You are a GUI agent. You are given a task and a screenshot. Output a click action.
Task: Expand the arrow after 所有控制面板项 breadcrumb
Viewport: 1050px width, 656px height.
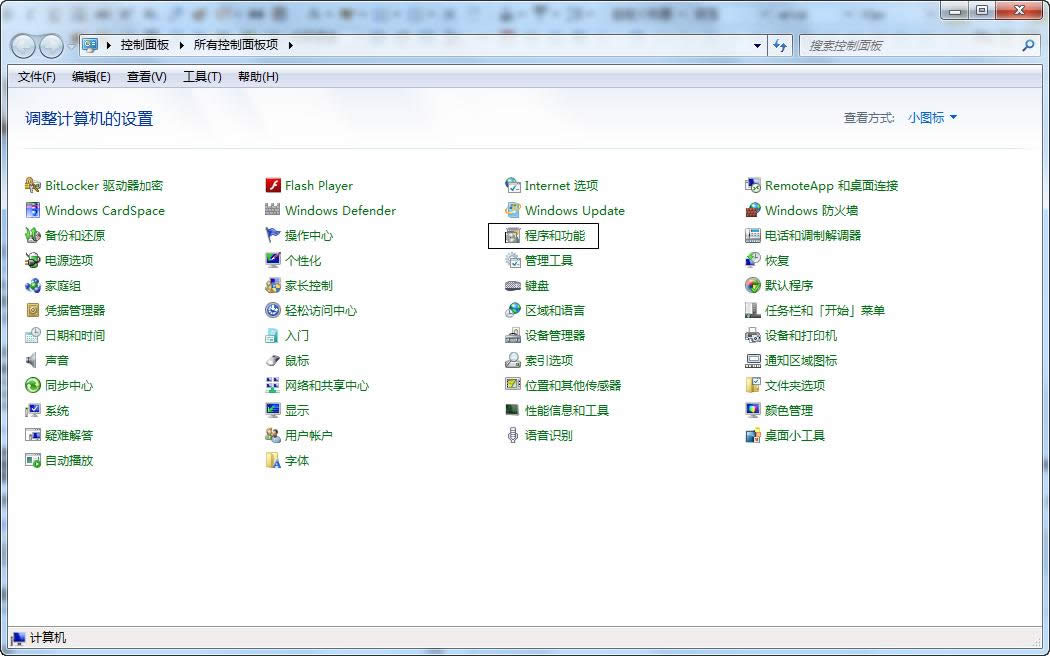[290, 45]
